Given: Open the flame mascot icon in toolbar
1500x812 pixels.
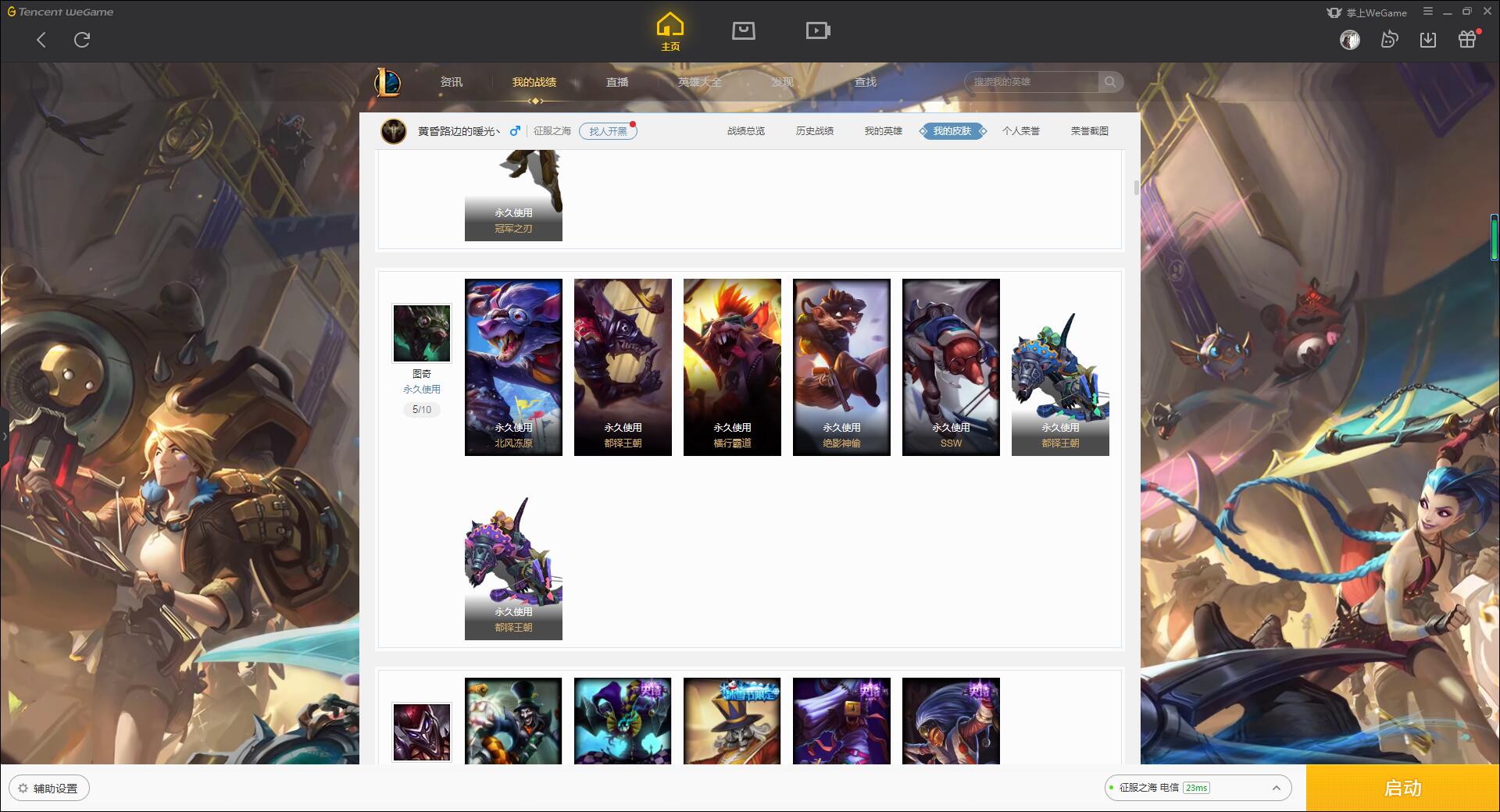Looking at the screenshot, I should pyautogui.click(x=1389, y=39).
